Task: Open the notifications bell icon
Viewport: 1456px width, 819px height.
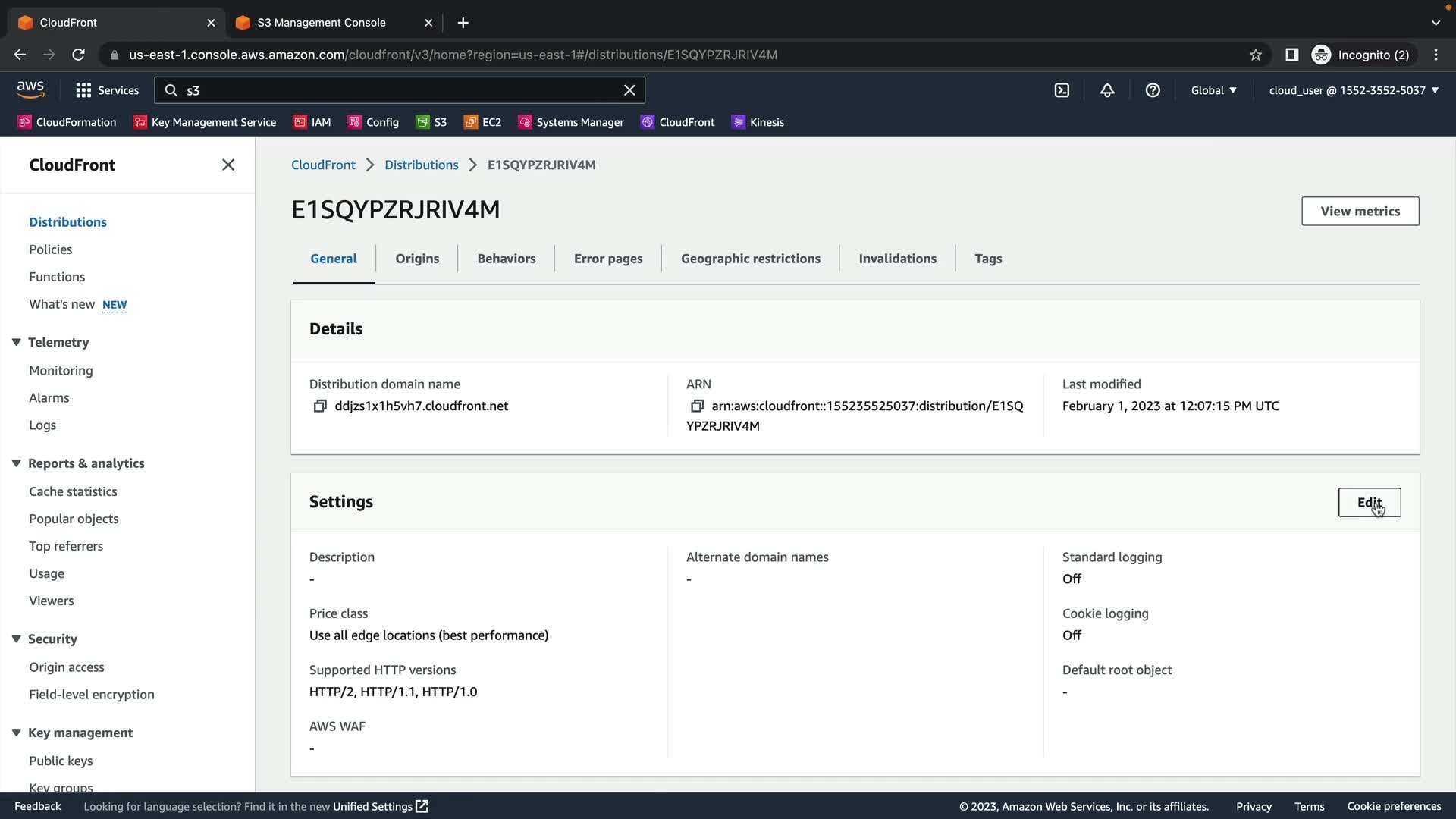Action: [1107, 90]
